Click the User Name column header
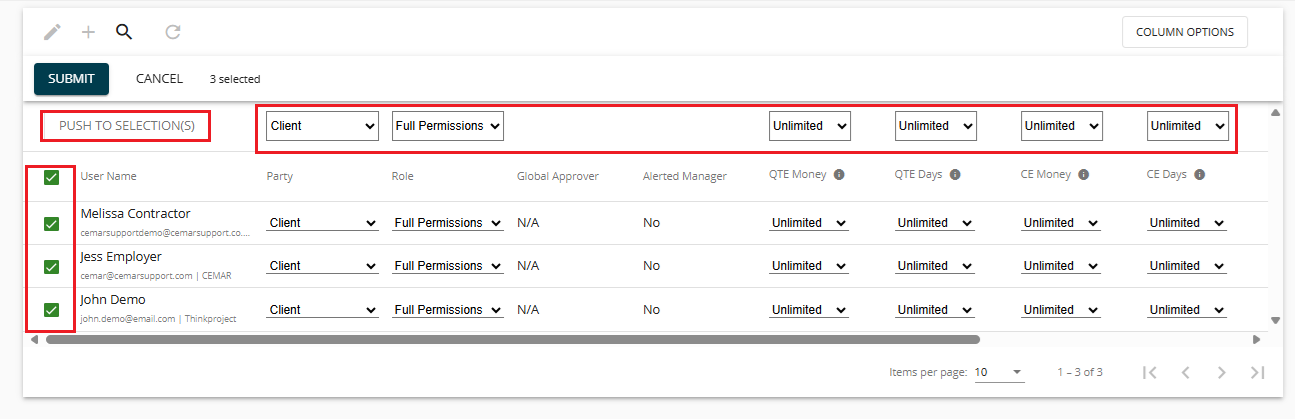The height and width of the screenshot is (419, 1295). (108, 176)
